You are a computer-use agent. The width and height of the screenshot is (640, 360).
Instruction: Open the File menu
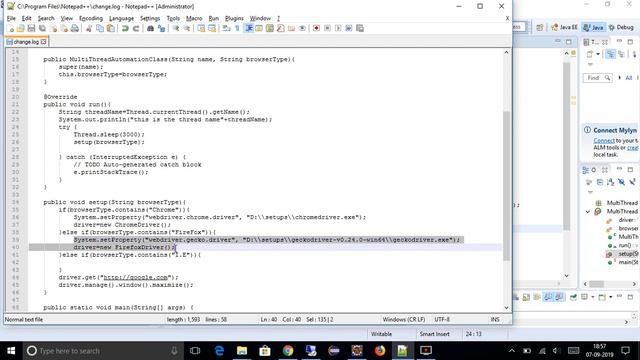click(11, 18)
